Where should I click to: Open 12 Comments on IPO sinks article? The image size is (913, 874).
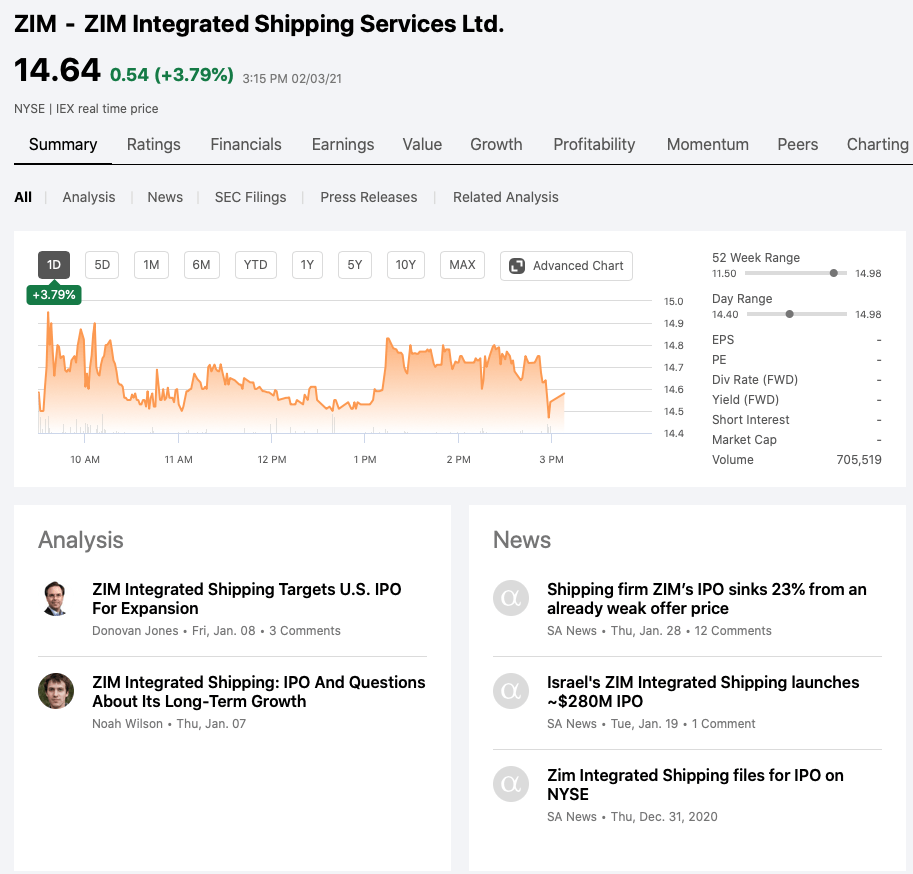[733, 631]
